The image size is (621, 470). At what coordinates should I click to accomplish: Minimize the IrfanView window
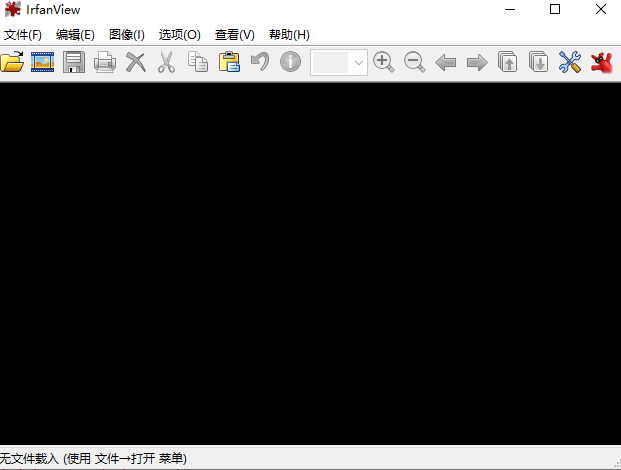(510, 9)
